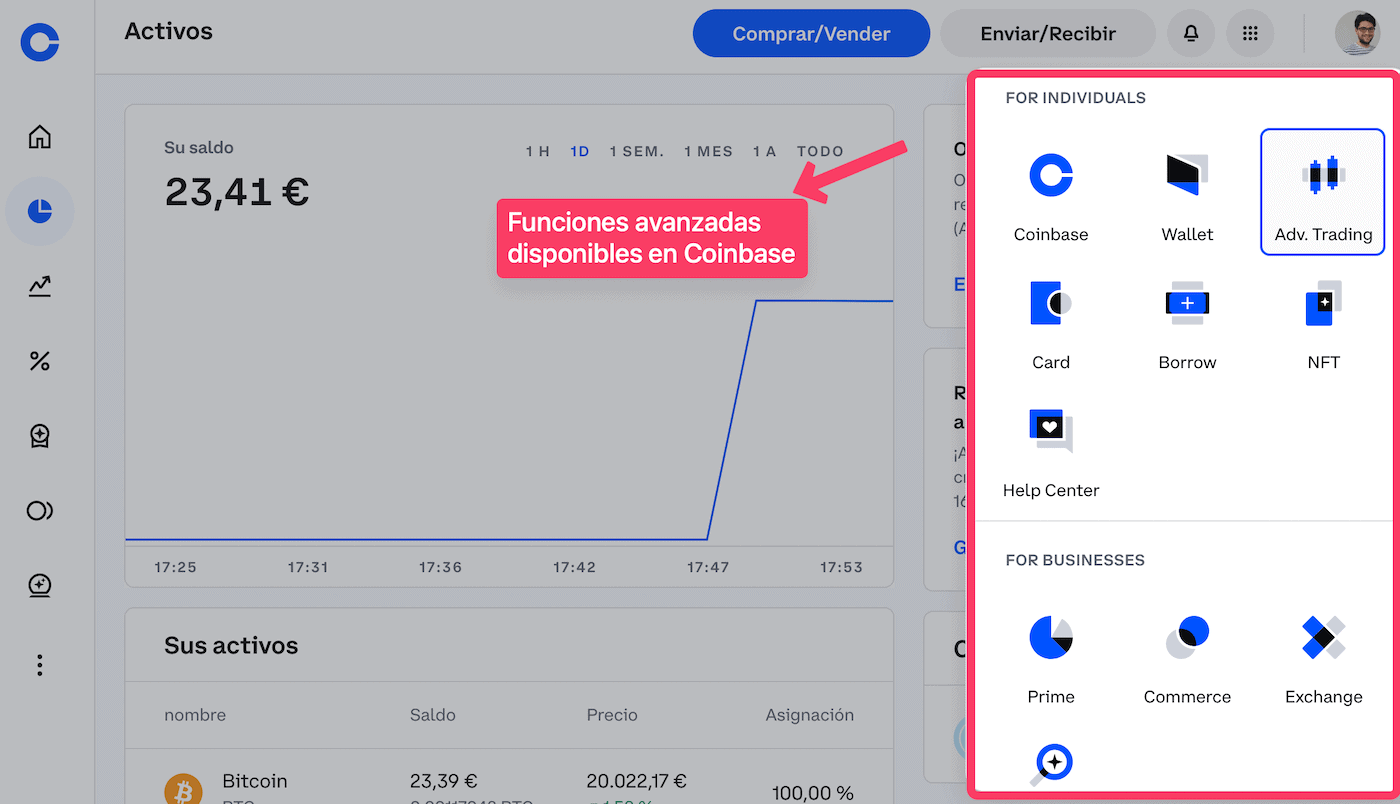Select the Assets pie chart sidebar icon

click(39, 211)
